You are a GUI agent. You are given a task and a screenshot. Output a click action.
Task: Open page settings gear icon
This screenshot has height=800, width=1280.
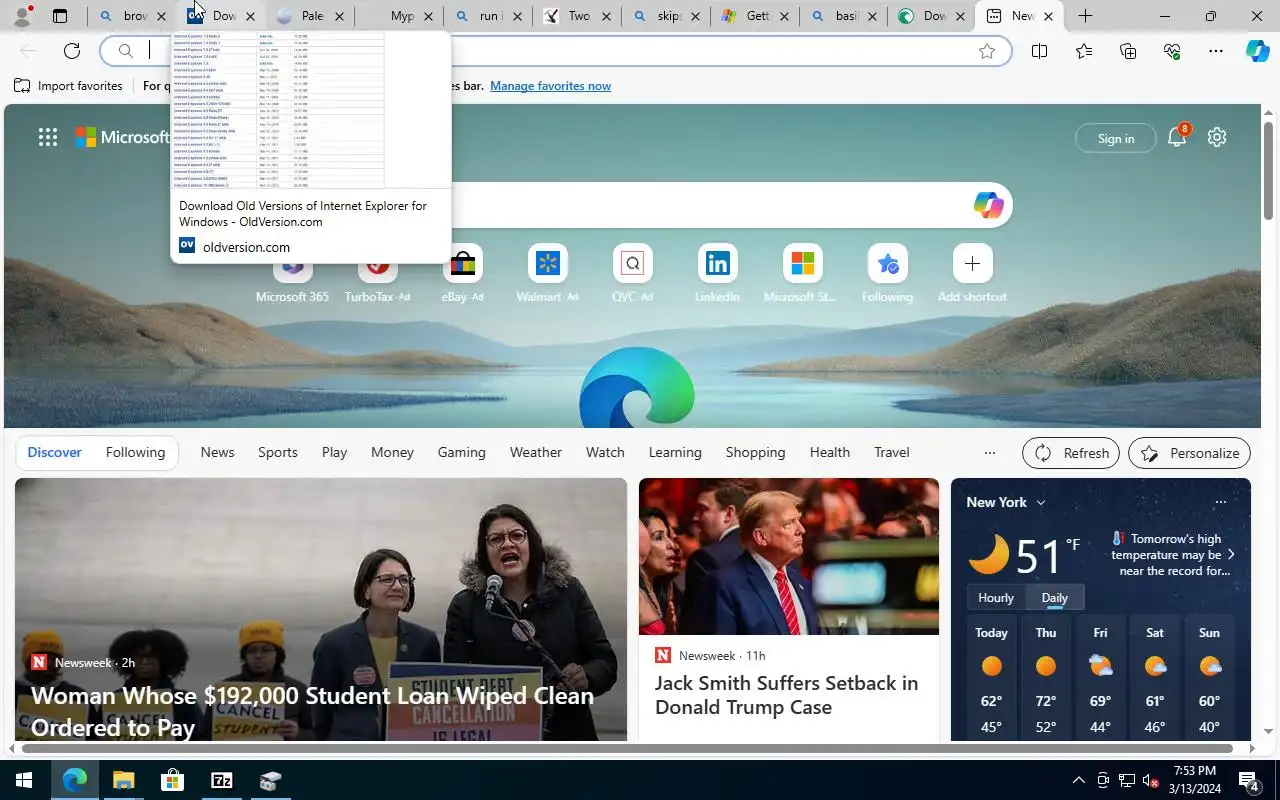point(1217,137)
